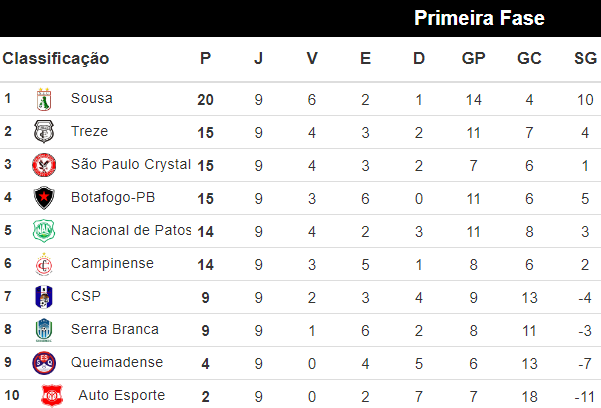Select the Primeira Fase tab header
The image size is (601, 408).
(479, 18)
